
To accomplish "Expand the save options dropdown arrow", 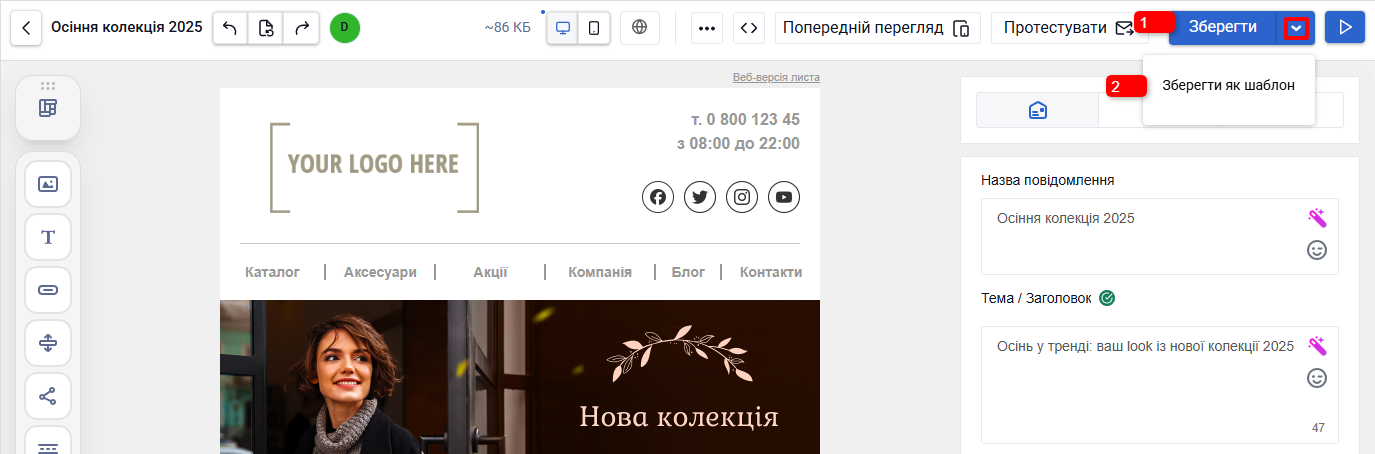I will [1296, 28].
